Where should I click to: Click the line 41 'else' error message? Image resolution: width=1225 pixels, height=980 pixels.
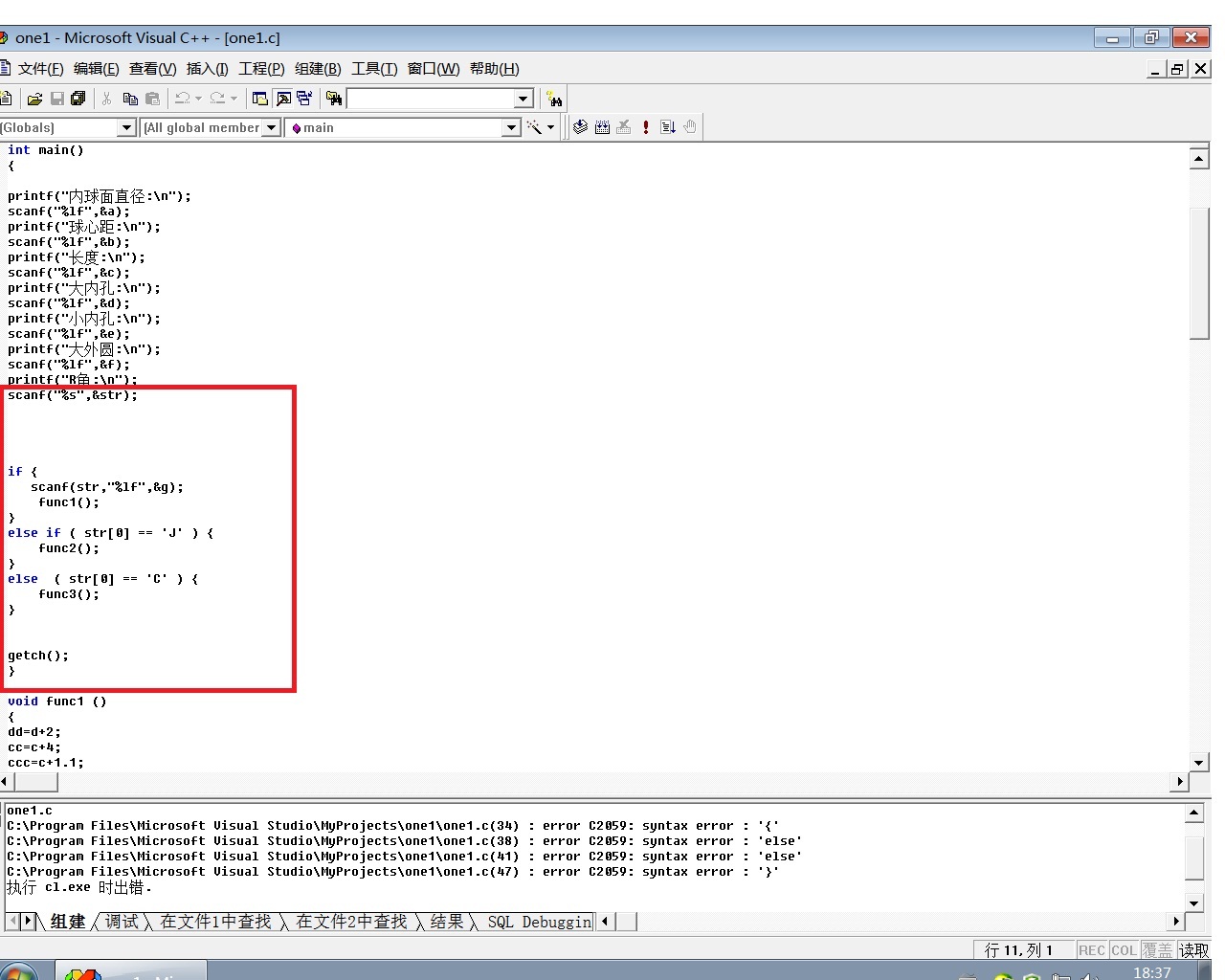405,857
